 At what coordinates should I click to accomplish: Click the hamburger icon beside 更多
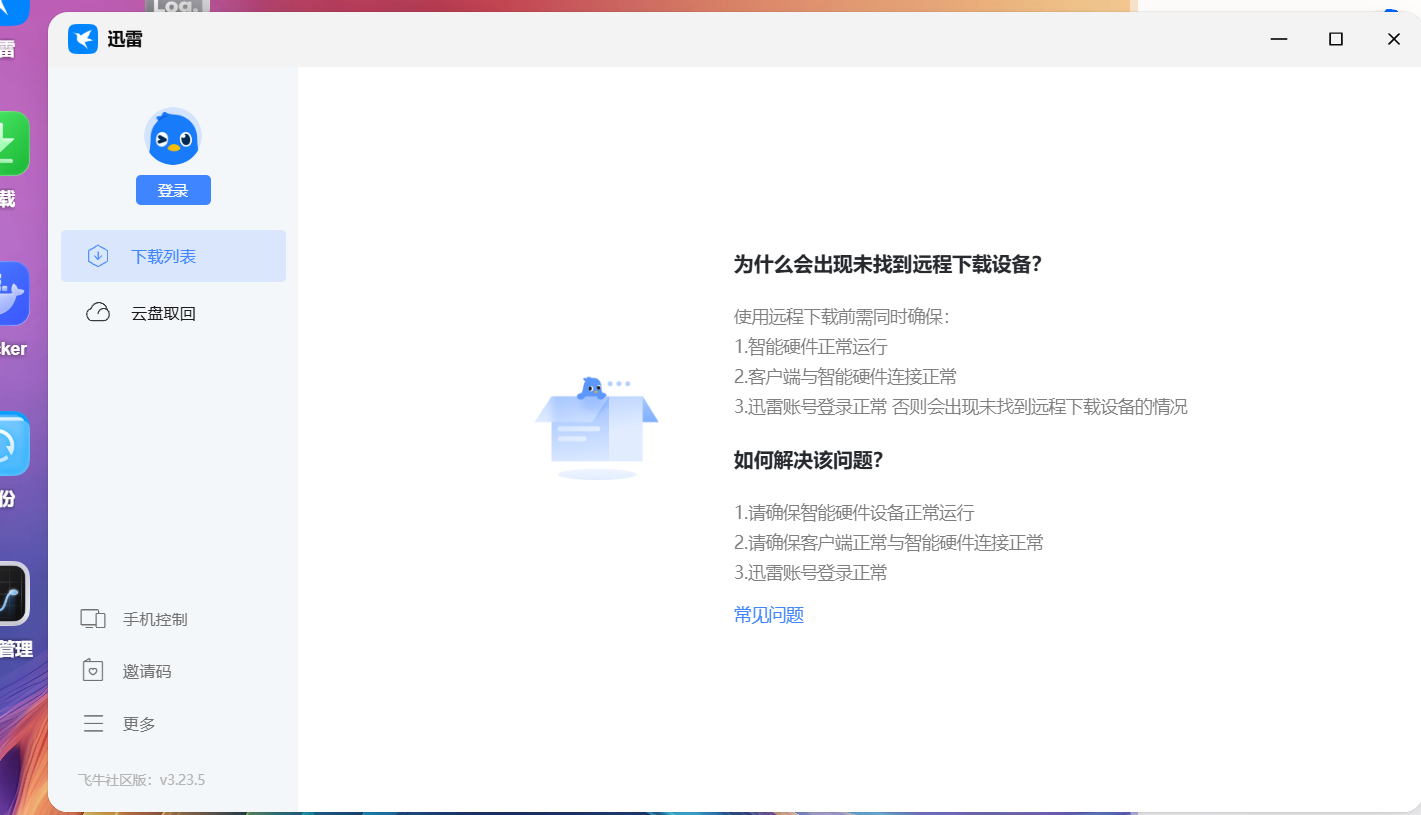tap(93, 724)
